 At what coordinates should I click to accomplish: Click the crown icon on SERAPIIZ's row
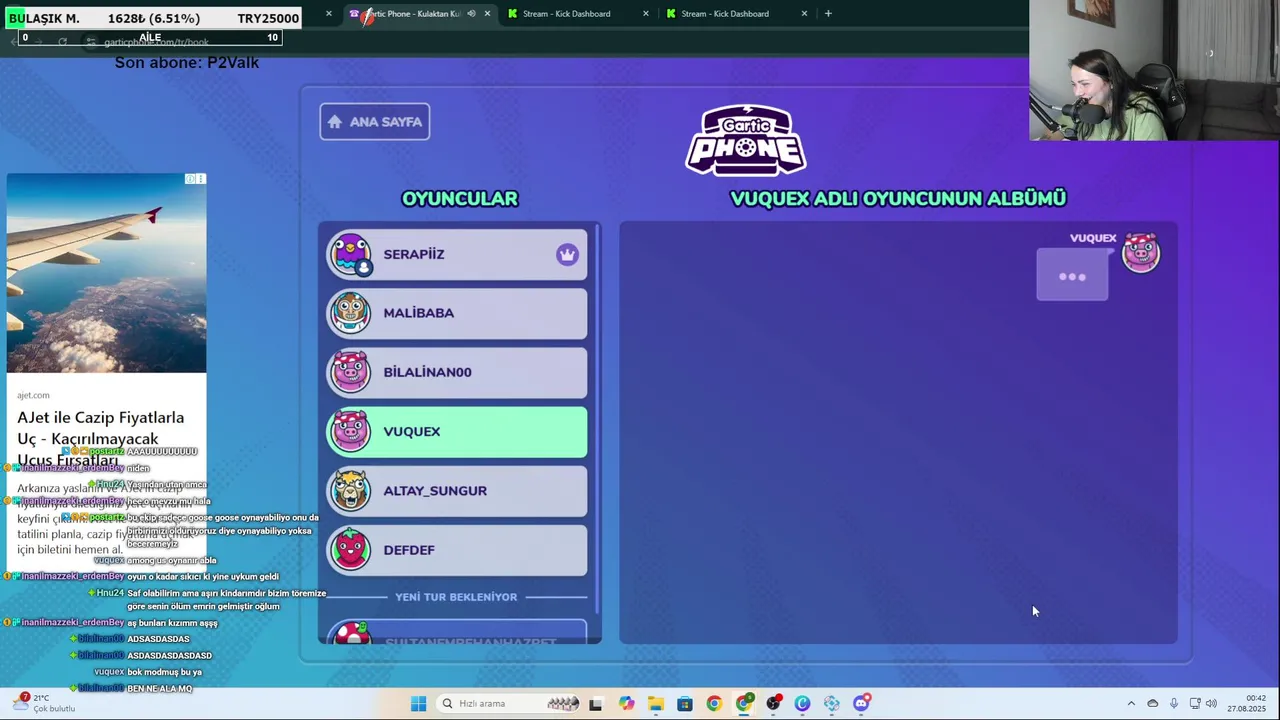[x=567, y=254]
